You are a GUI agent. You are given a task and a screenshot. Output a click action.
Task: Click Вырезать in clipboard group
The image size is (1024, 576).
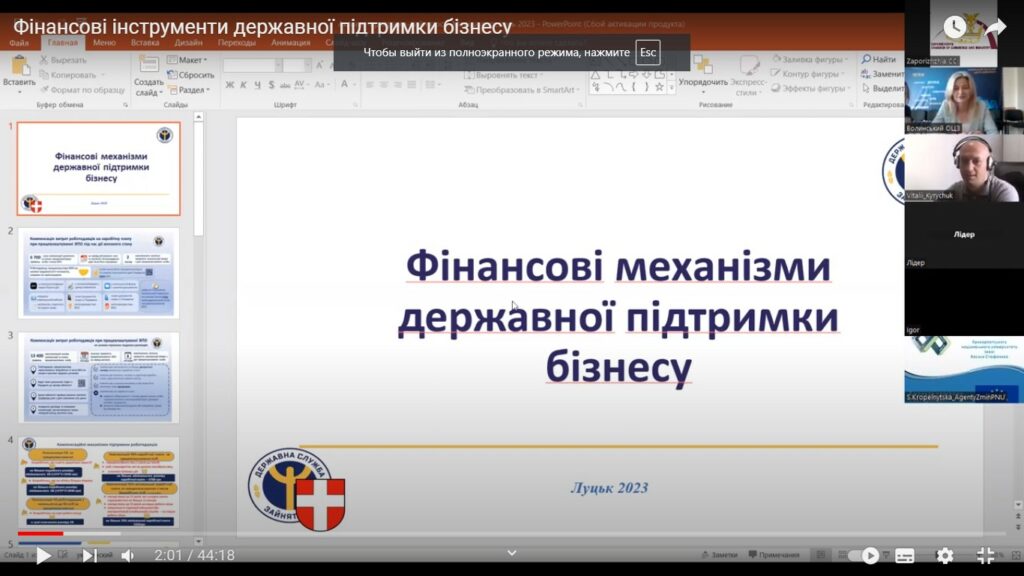tap(63, 59)
